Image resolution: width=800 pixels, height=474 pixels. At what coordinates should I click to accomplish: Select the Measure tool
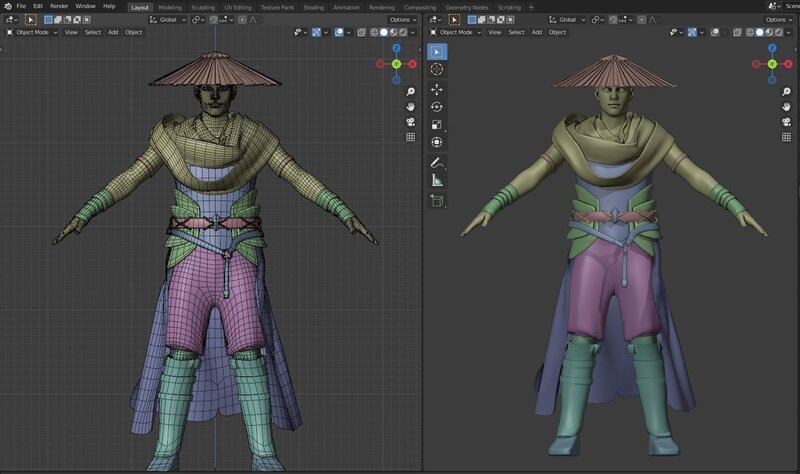pos(437,180)
